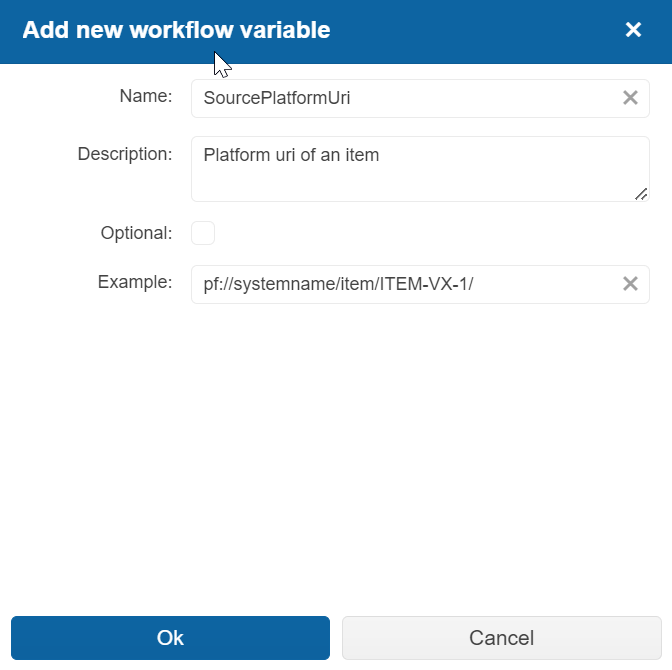The height and width of the screenshot is (670, 672).
Task: Click the blue header bar of the dialog
Action: [x=470, y=30]
